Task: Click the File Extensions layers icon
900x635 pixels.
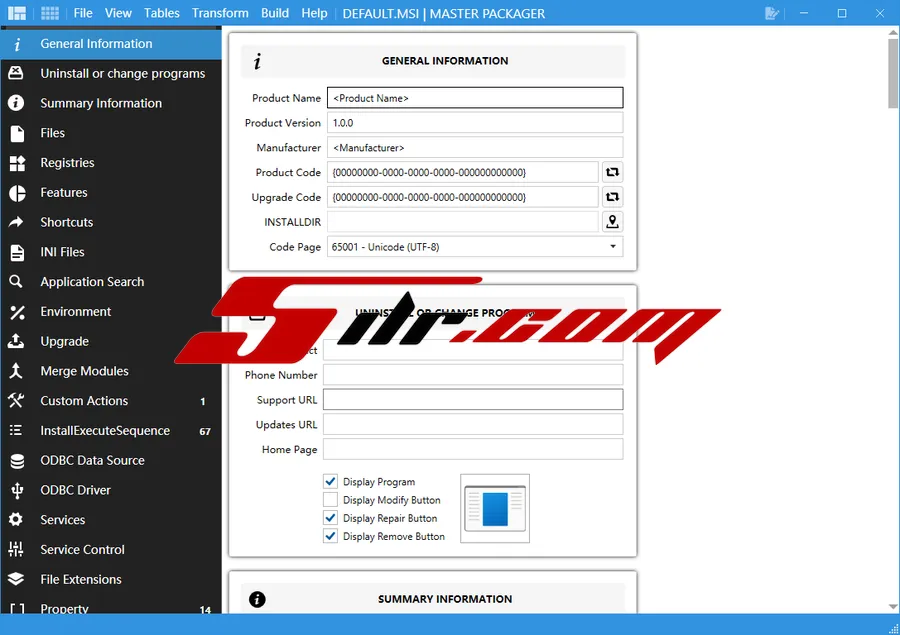Action: [16, 579]
